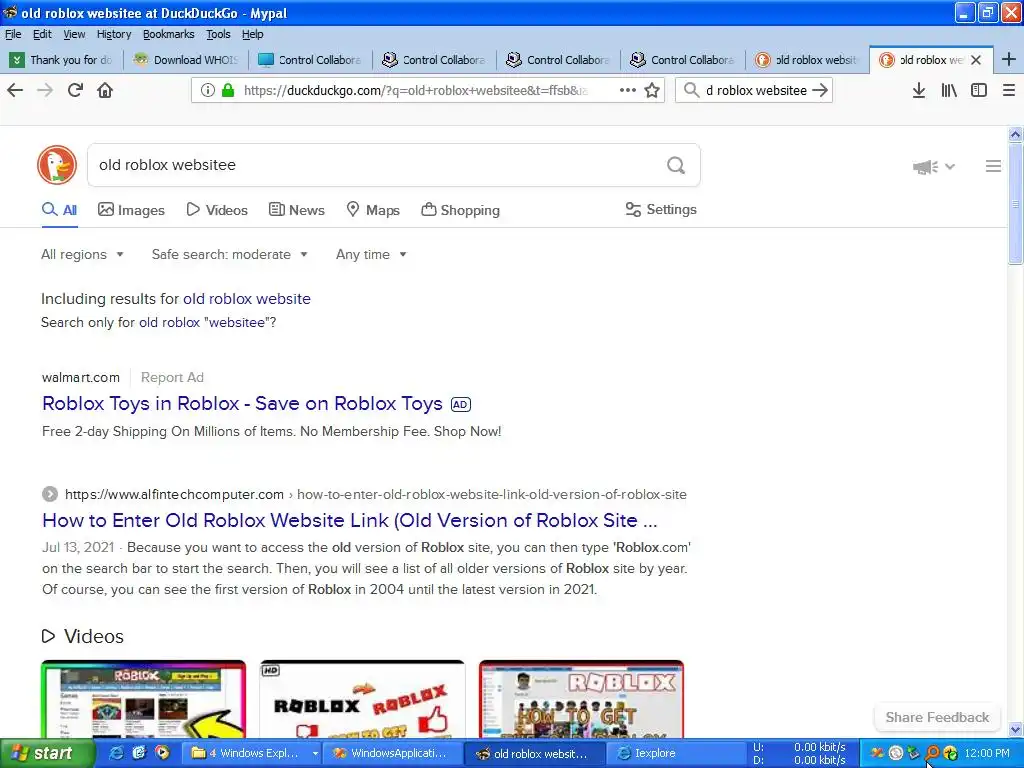Click the Share Feedback button

point(937,717)
